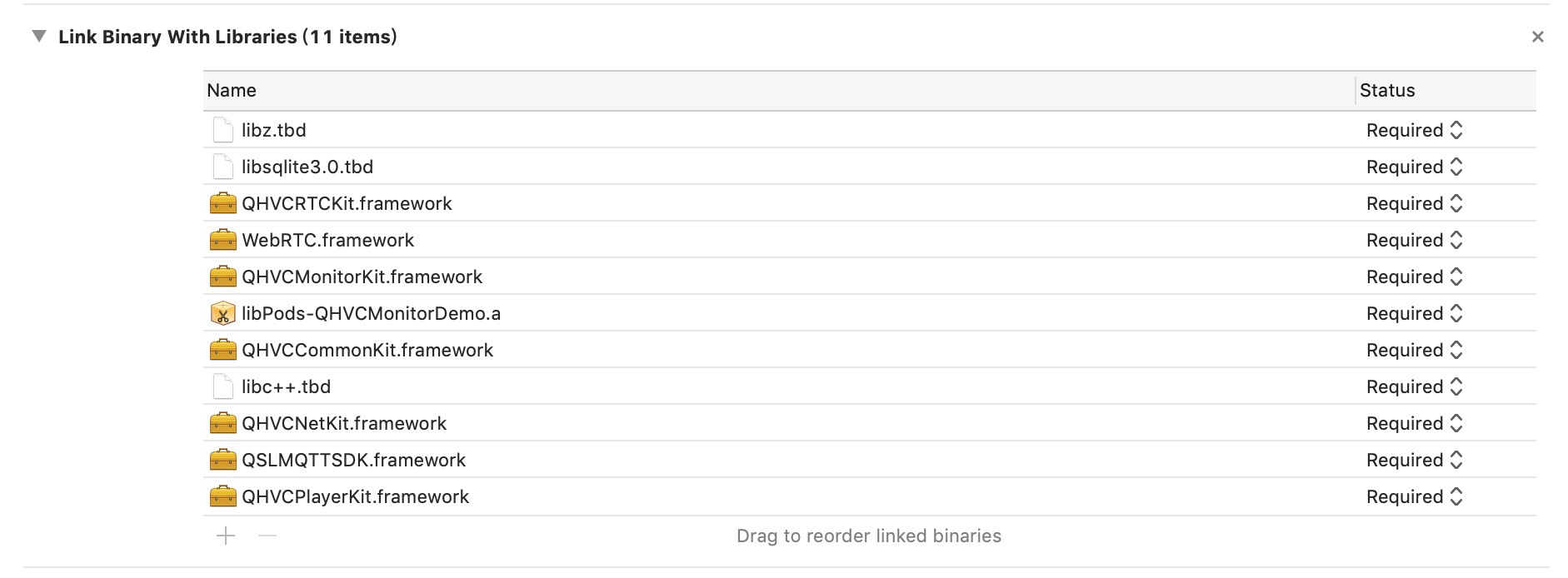Open Status dropdown for libz.tbd
The width and height of the screenshot is (1568, 578).
coord(1414,130)
